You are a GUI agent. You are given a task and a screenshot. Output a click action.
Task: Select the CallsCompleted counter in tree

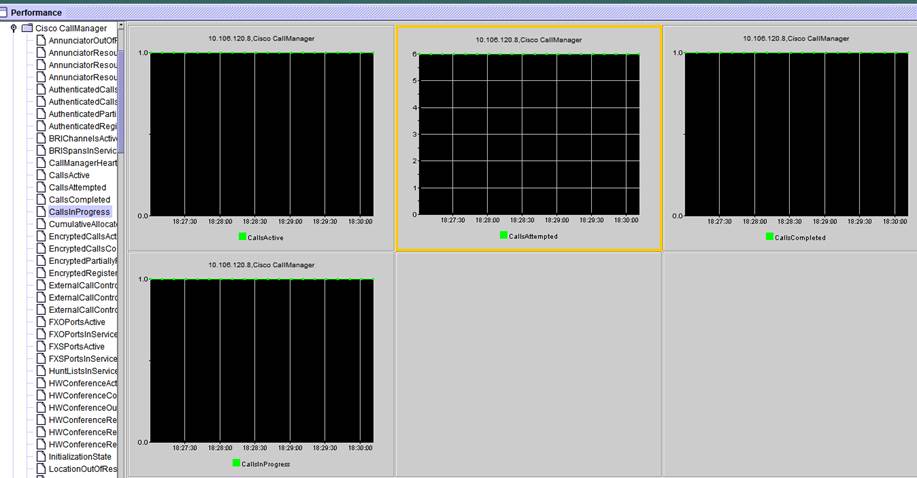pyautogui.click(x=79, y=200)
